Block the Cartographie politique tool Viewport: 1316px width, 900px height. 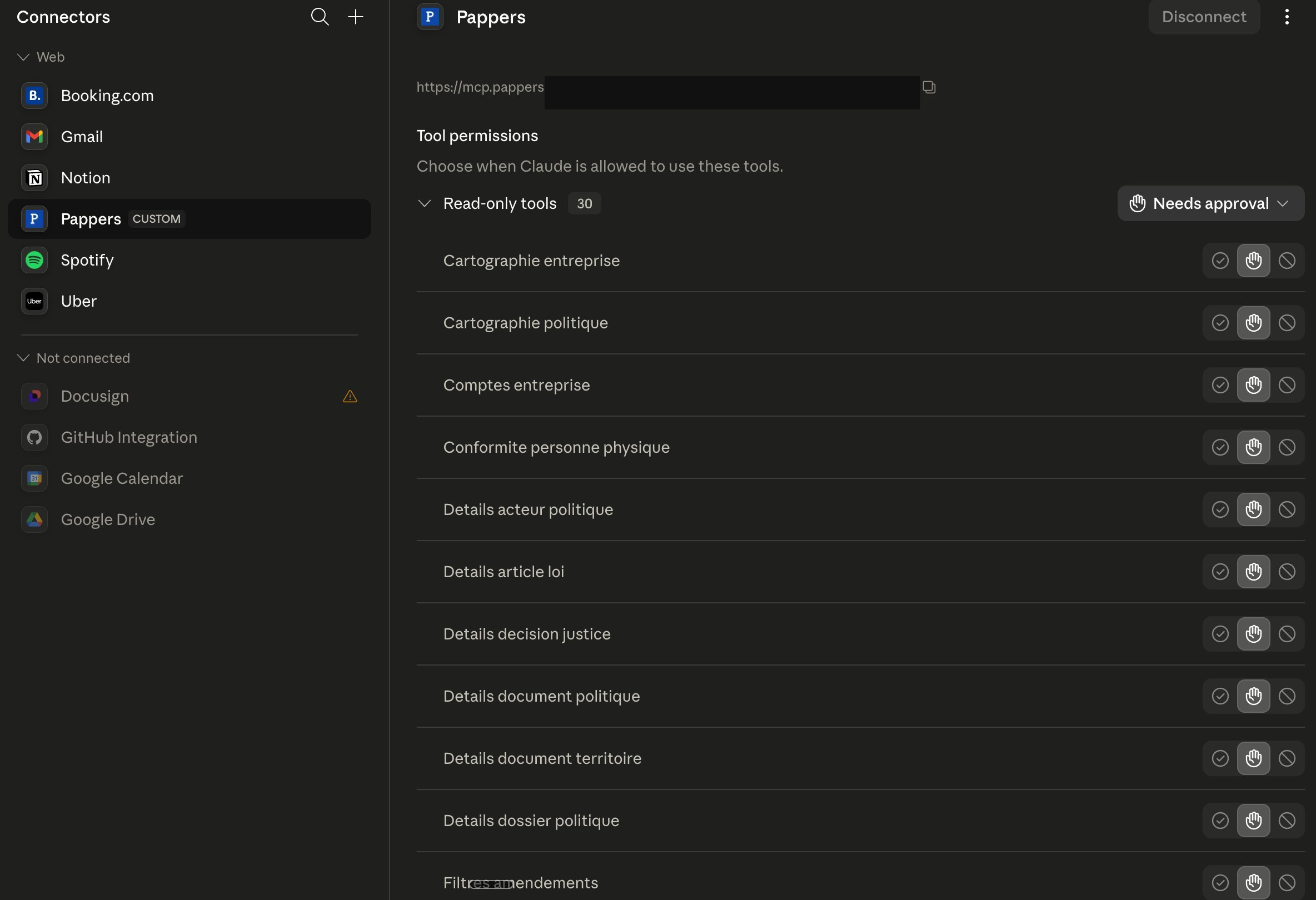(x=1287, y=323)
